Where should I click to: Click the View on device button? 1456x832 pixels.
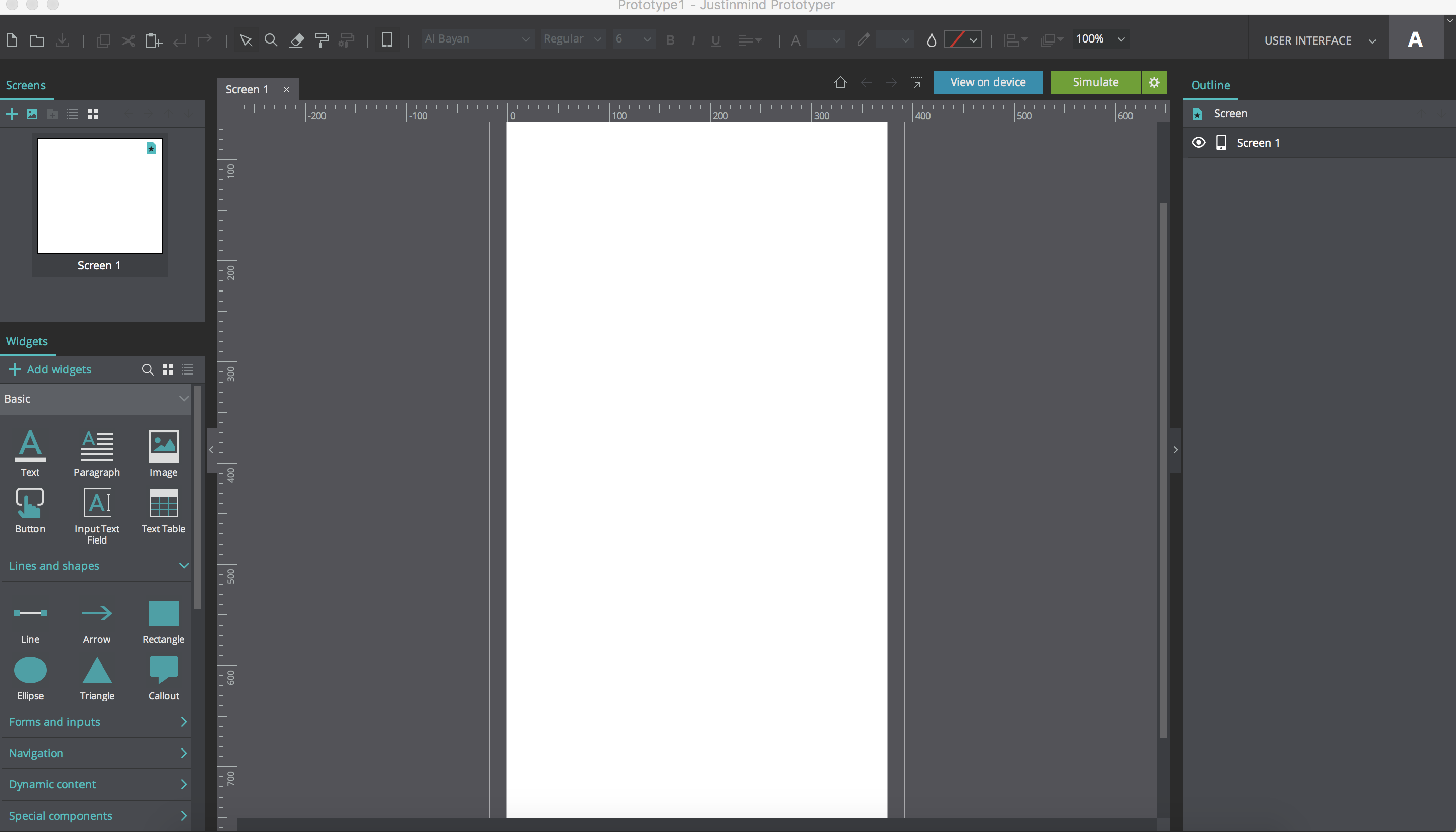[x=987, y=82]
